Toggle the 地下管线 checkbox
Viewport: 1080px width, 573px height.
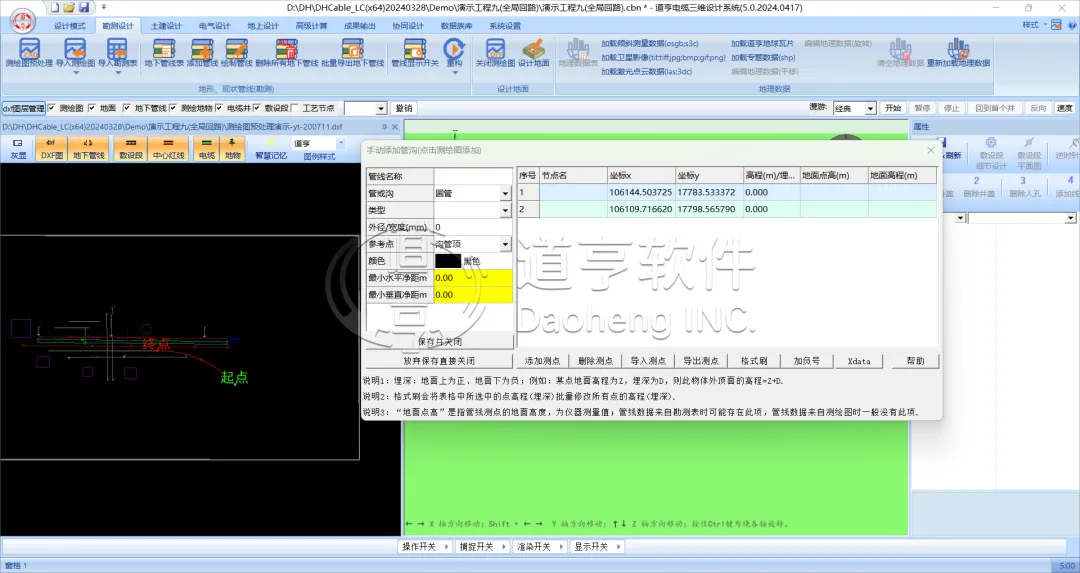(x=126, y=108)
